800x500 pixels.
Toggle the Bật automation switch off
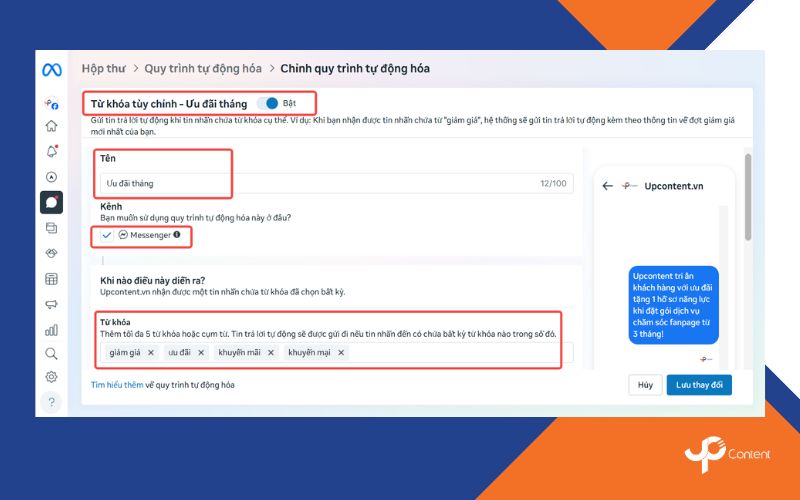click(268, 103)
